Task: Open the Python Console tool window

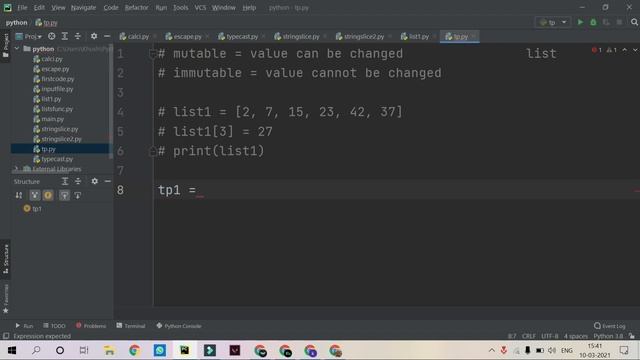Action: [x=179, y=326]
